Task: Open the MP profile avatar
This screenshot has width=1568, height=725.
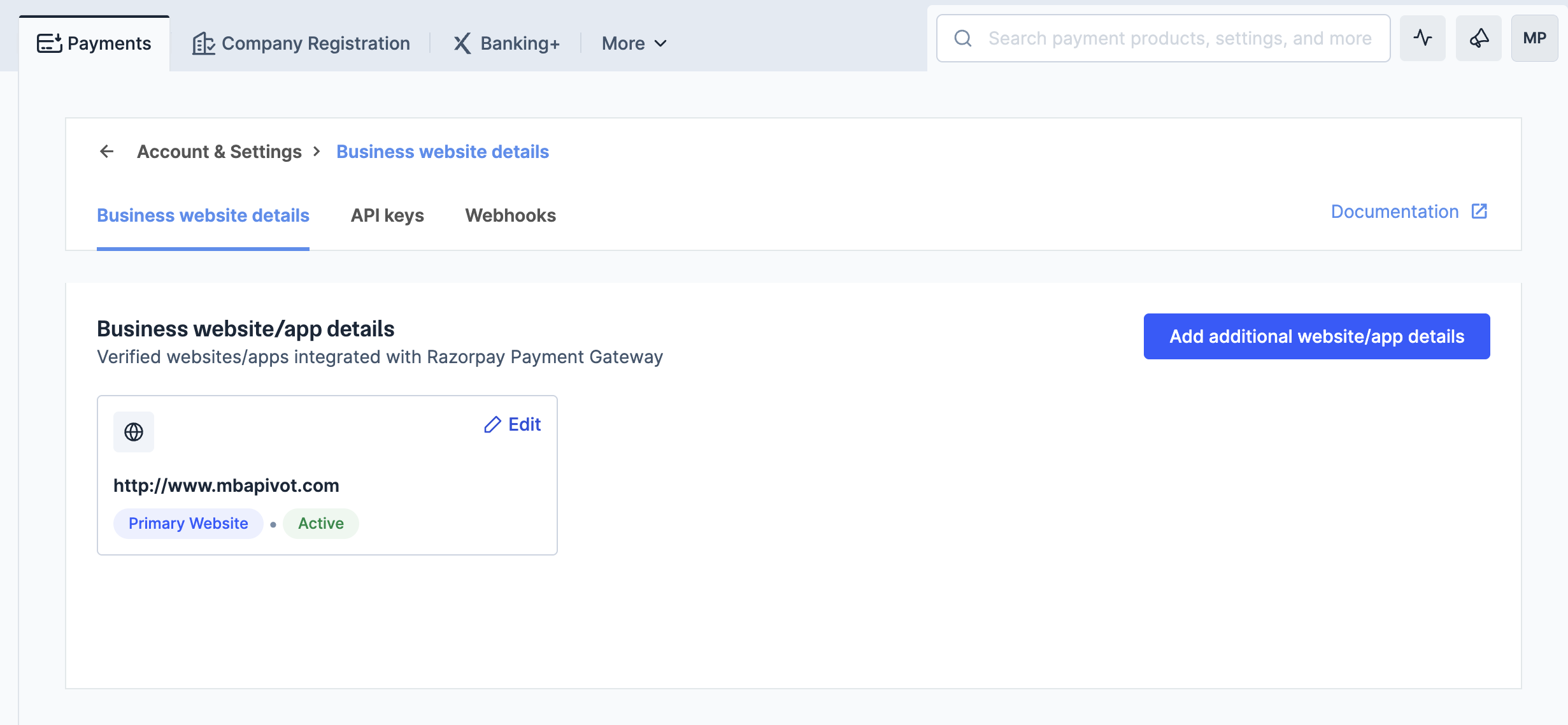Action: 1534,38
